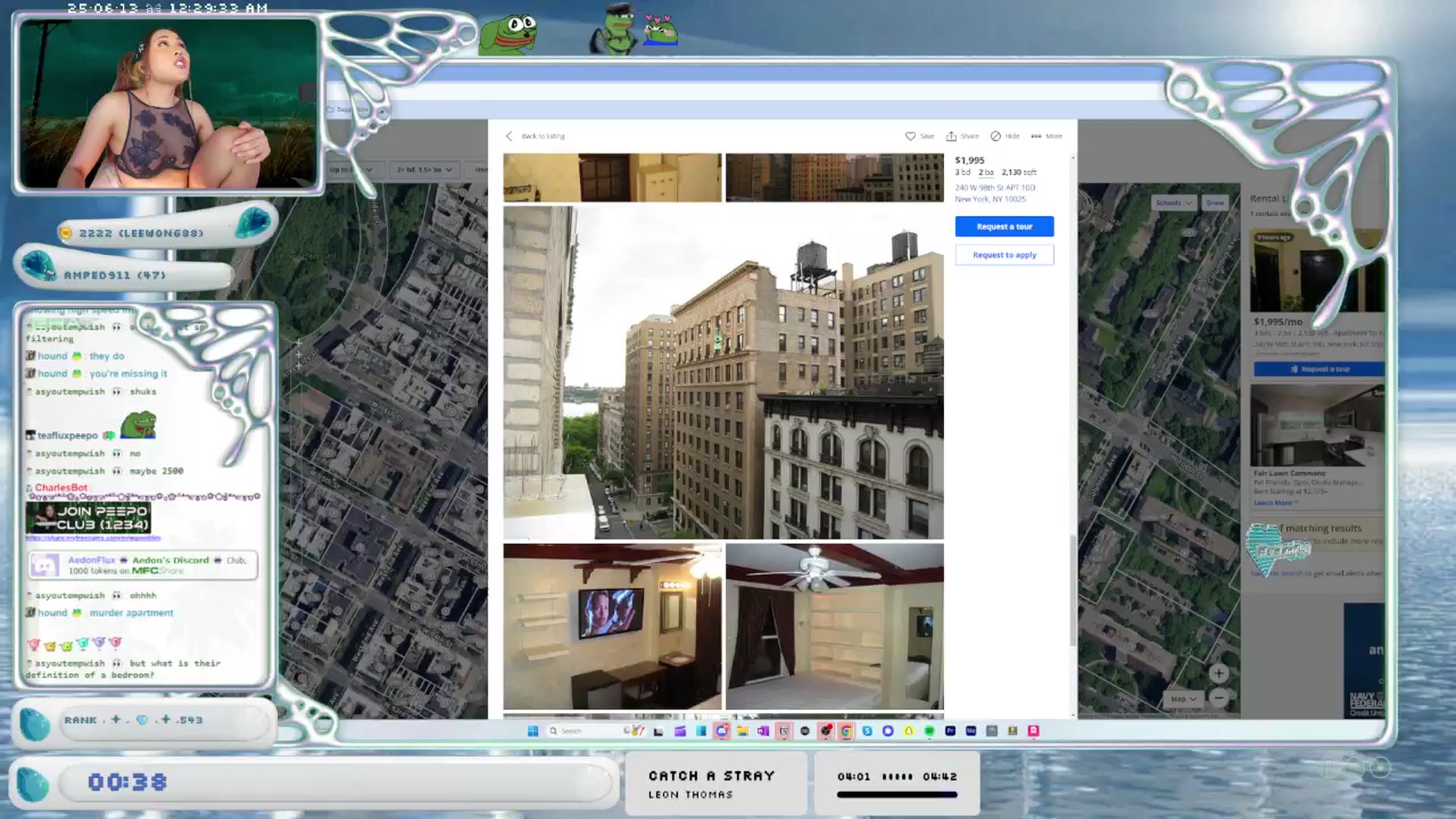Click the Join Peepo Club banner in chat

pyautogui.click(x=88, y=518)
